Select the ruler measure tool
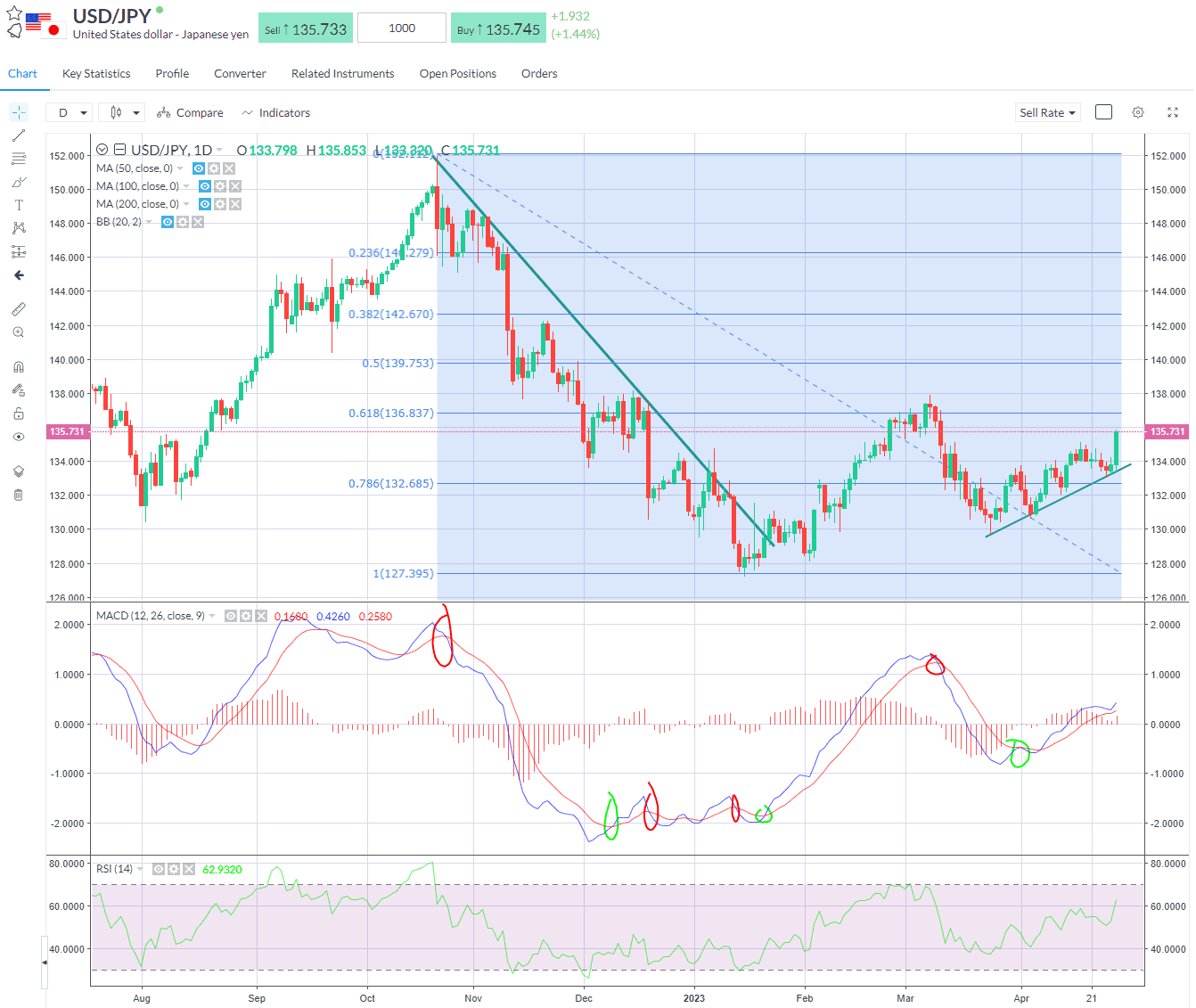The width and height of the screenshot is (1196, 1008). point(19,309)
